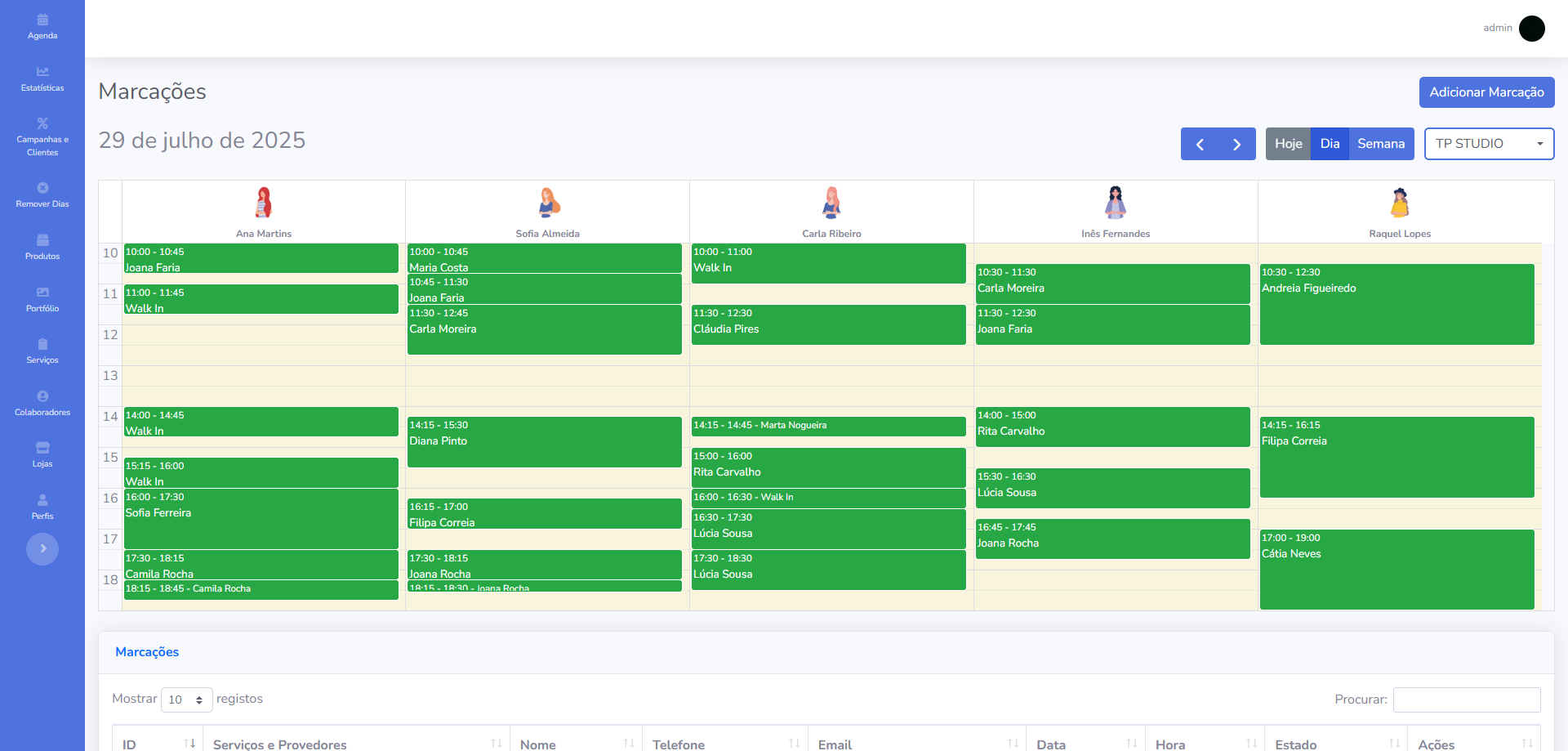This screenshot has height=751, width=1568.
Task: Open the Lojas section
Action: click(x=42, y=454)
